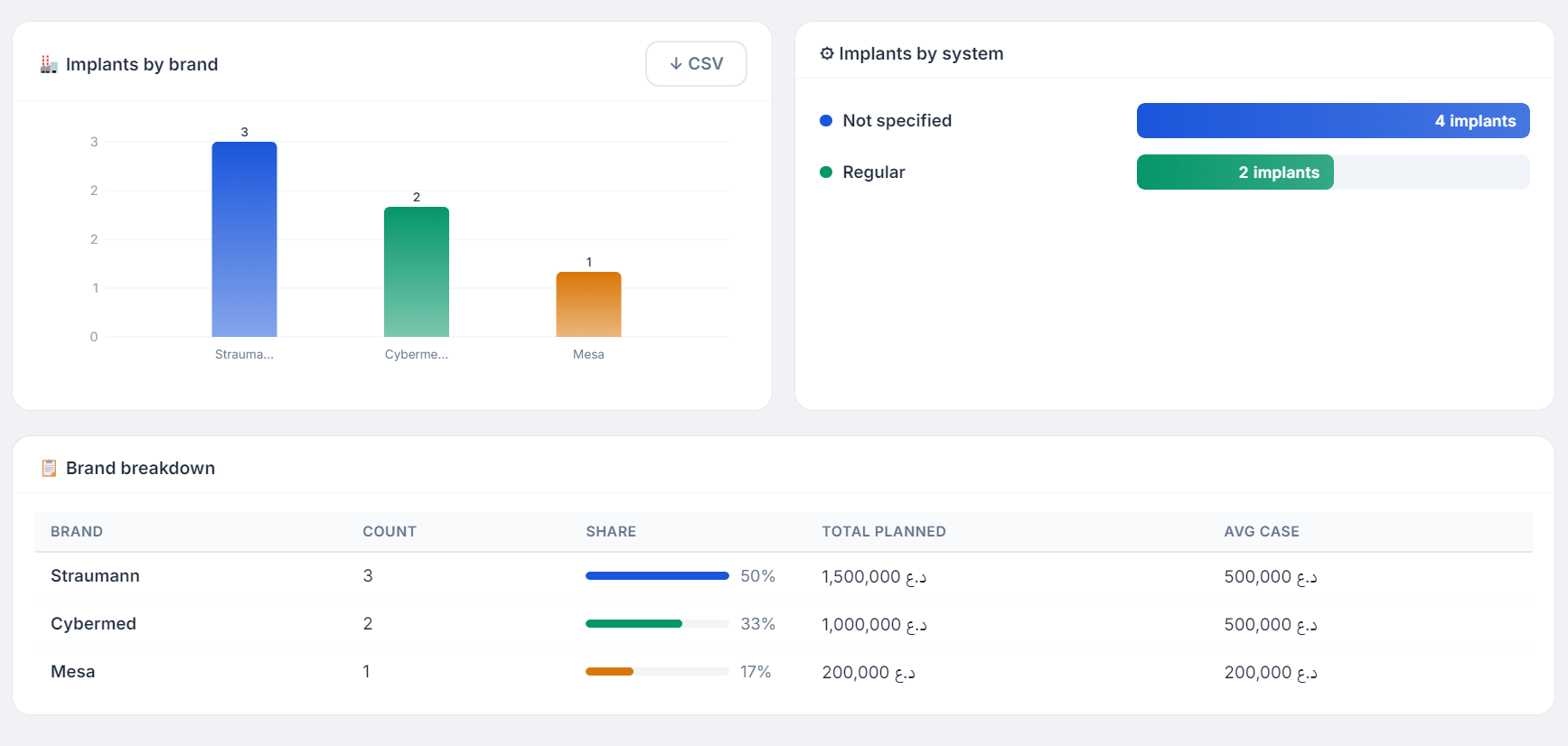Click the BRAND column header
The height and width of the screenshot is (746, 1568).
pyautogui.click(x=77, y=532)
